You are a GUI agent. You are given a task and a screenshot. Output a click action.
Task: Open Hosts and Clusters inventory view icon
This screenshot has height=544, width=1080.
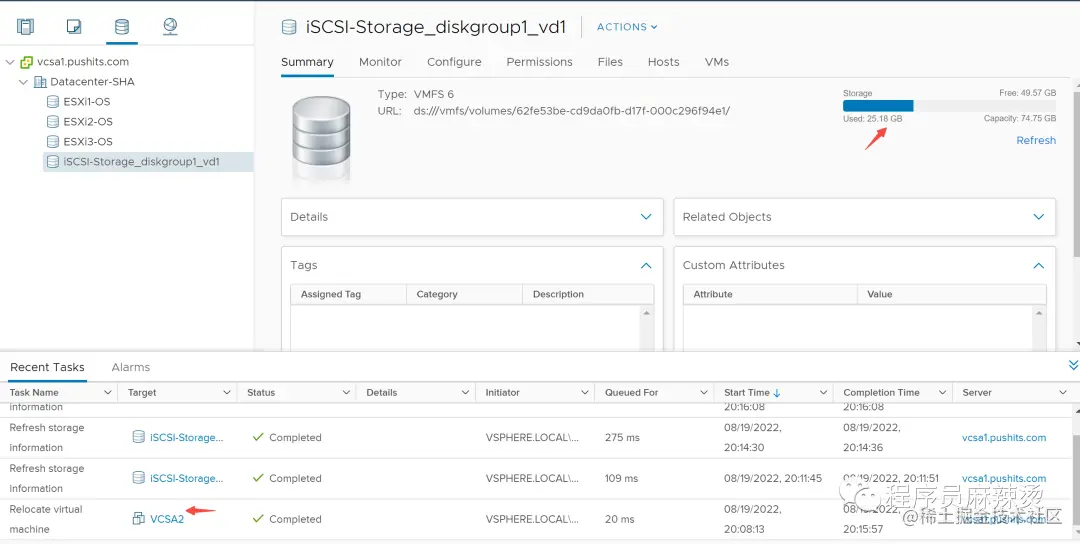click(25, 27)
